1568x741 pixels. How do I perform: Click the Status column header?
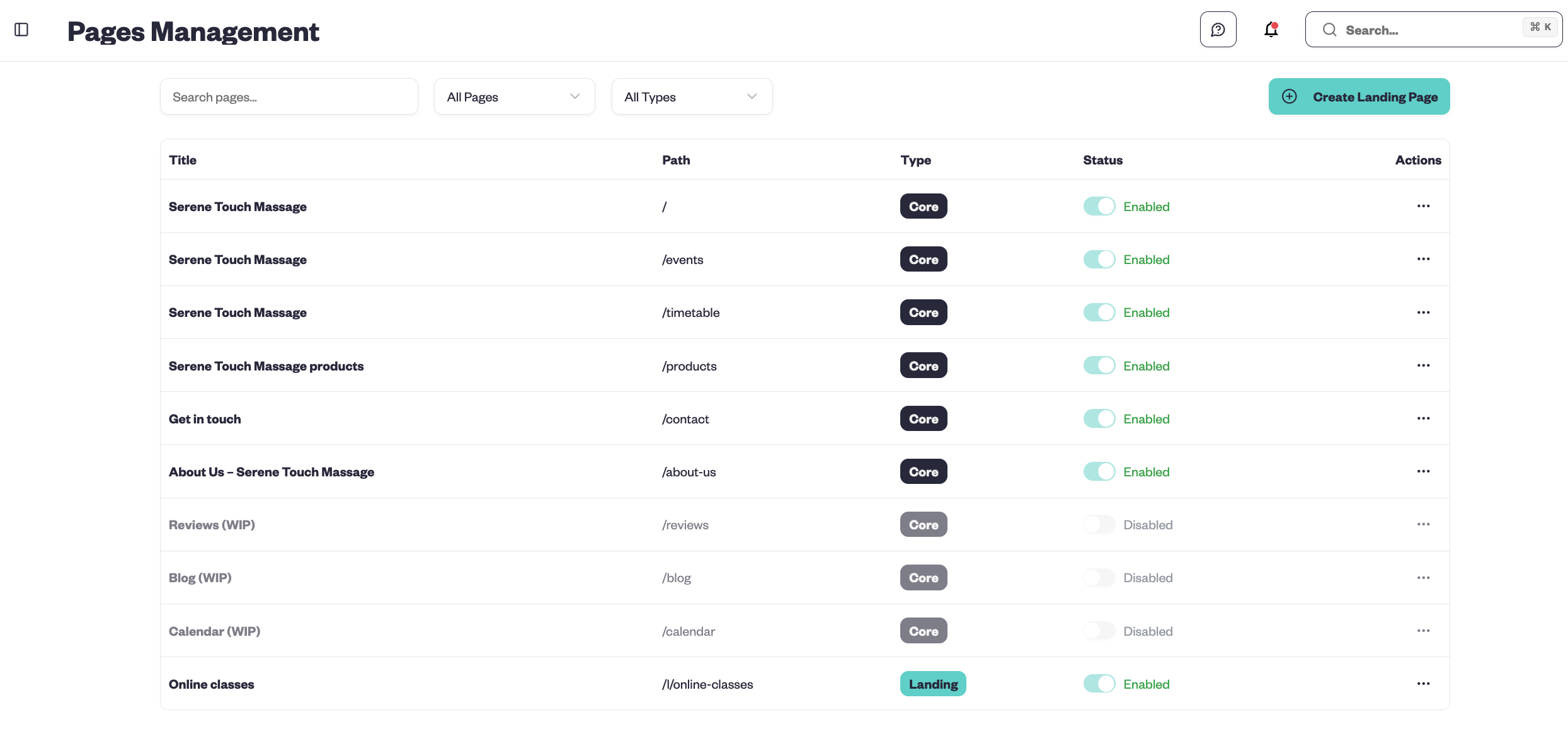click(x=1102, y=160)
